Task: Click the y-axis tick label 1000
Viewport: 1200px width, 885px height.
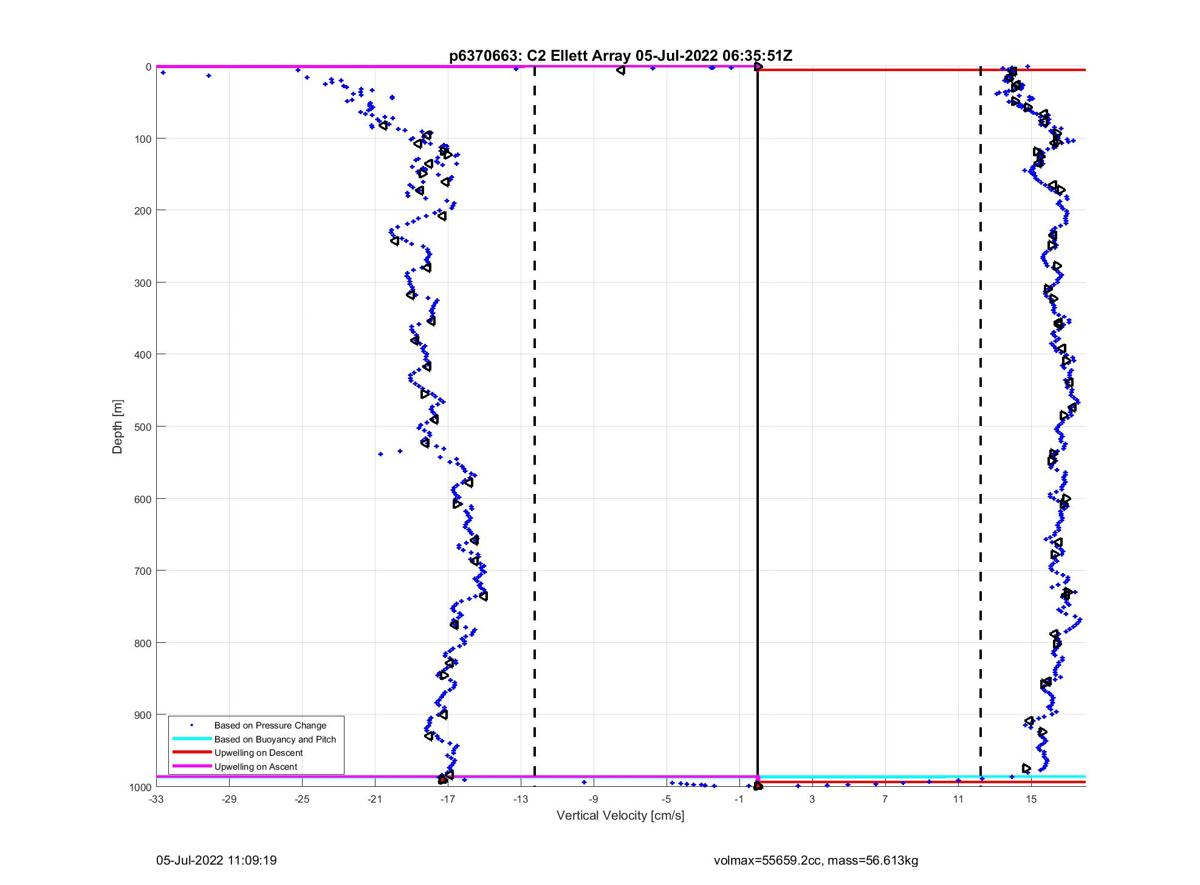Action: (x=138, y=787)
